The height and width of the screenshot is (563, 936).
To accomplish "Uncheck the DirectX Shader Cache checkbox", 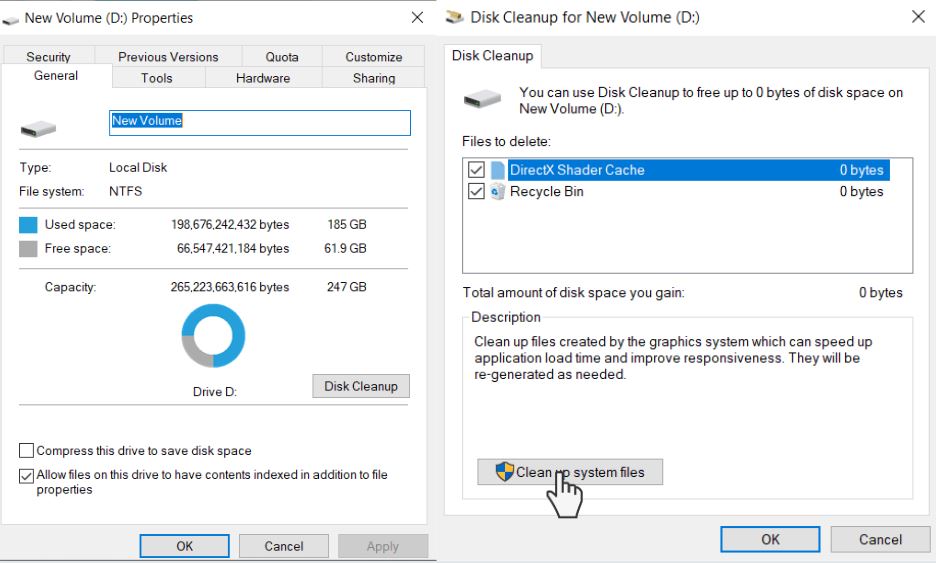I will tap(476, 170).
